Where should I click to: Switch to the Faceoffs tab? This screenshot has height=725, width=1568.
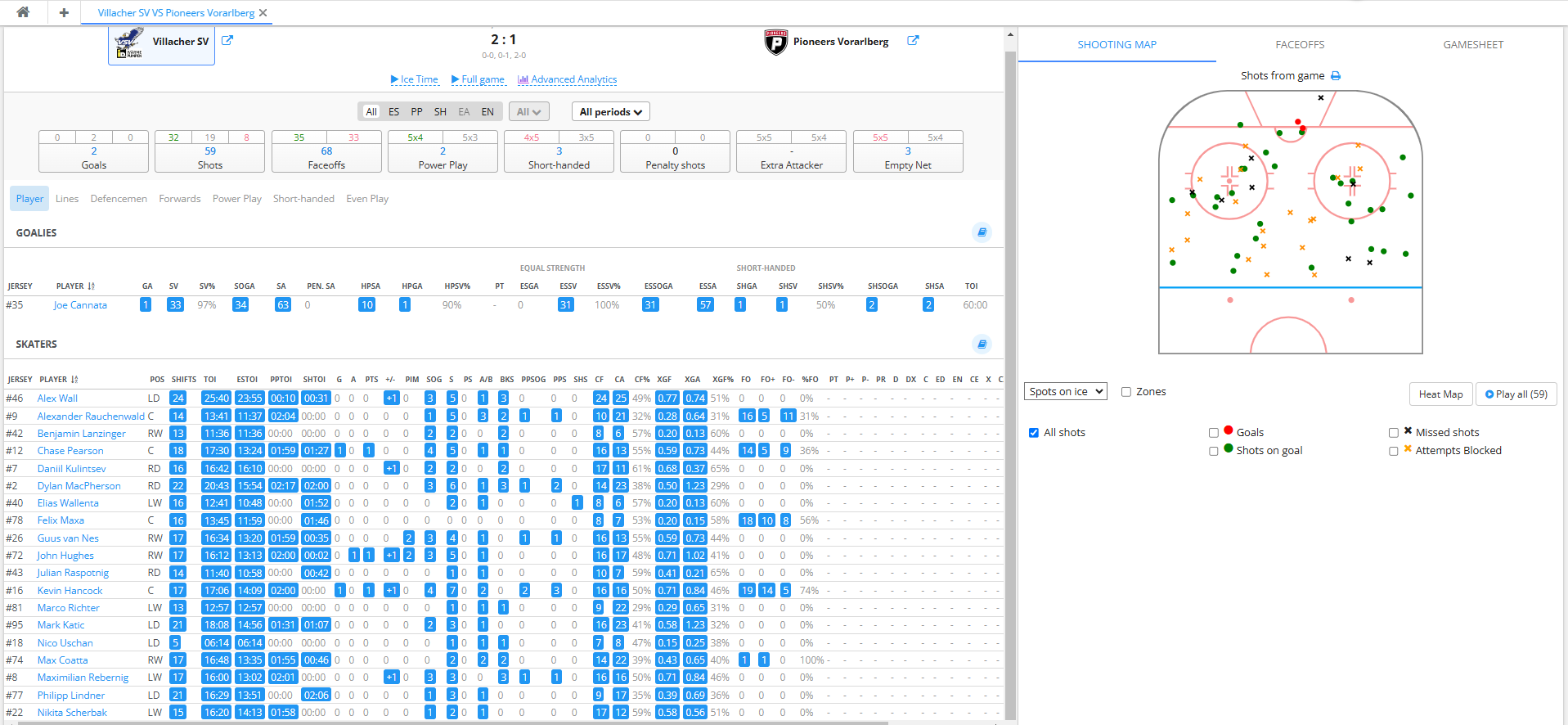[x=1300, y=45]
